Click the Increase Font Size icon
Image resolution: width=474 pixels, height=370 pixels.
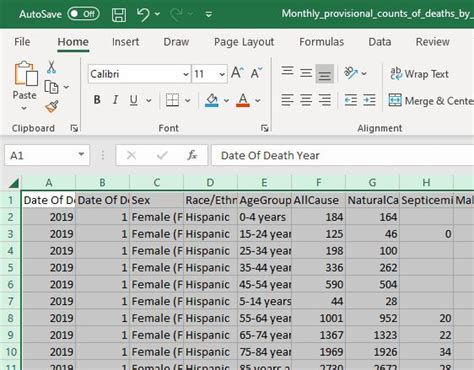pyautogui.click(x=237, y=73)
